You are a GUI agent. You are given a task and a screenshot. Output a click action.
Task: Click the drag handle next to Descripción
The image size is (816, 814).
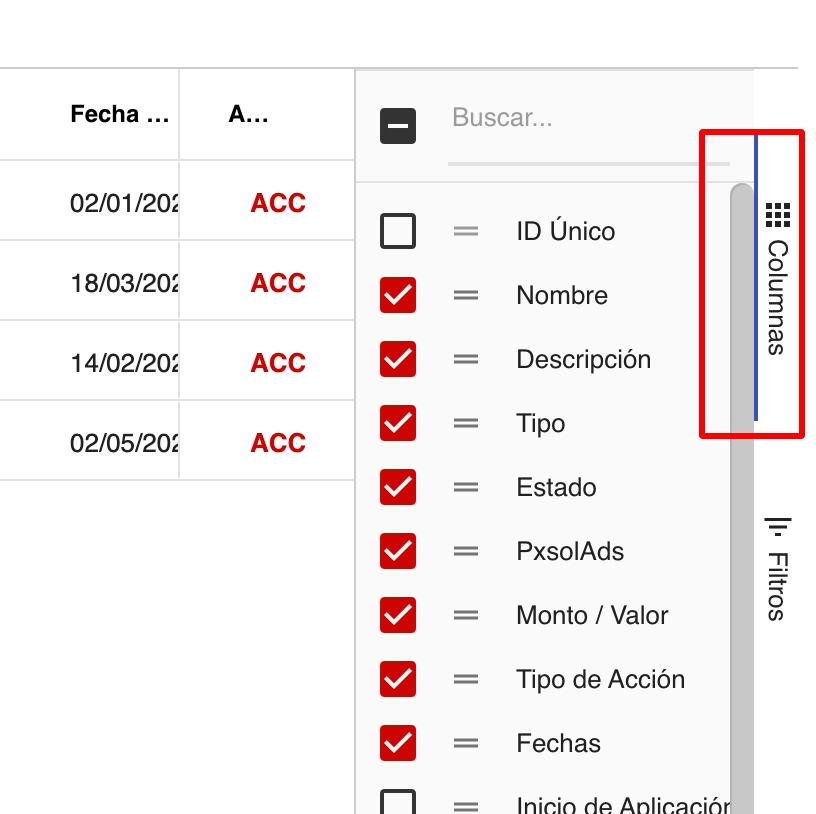tap(466, 359)
